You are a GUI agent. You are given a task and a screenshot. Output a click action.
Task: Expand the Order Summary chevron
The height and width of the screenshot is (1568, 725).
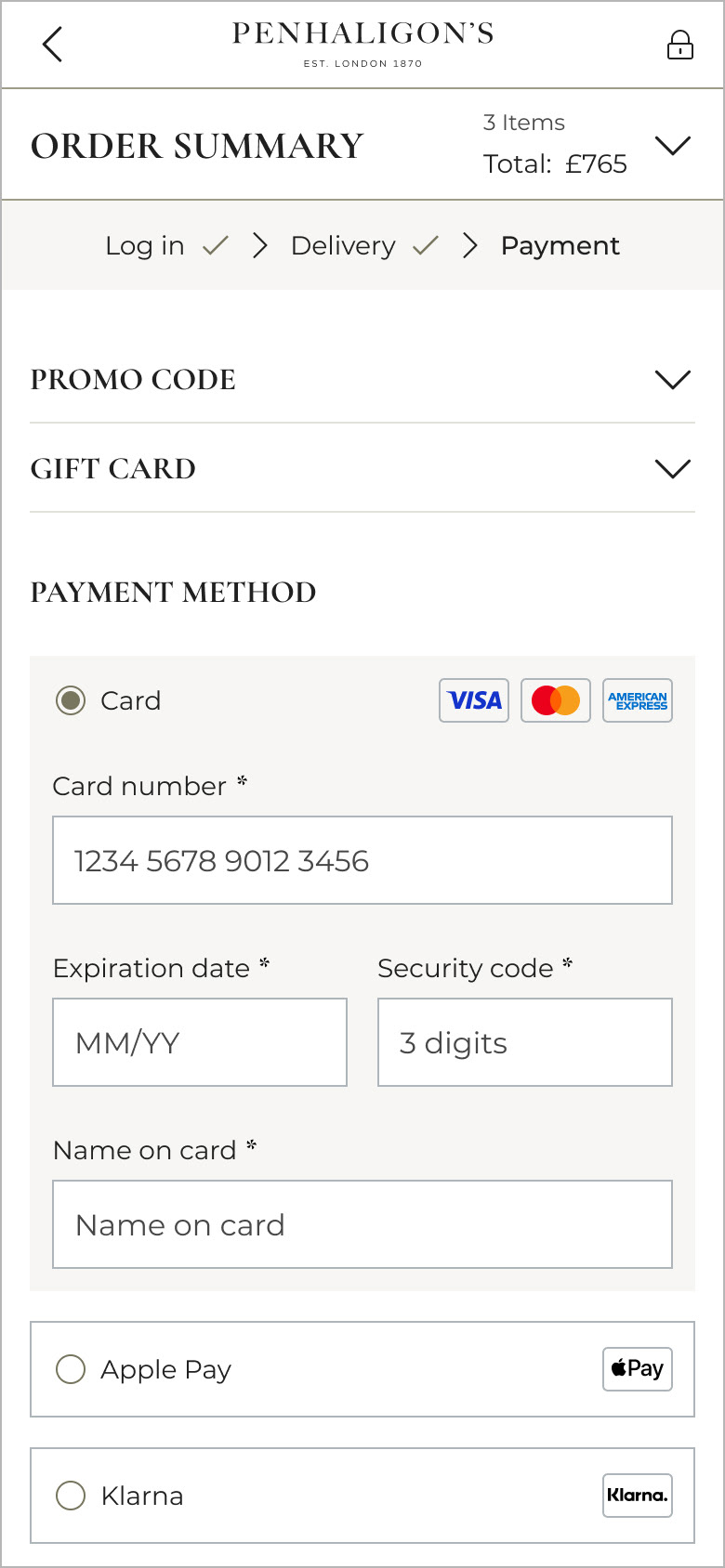[x=673, y=146]
